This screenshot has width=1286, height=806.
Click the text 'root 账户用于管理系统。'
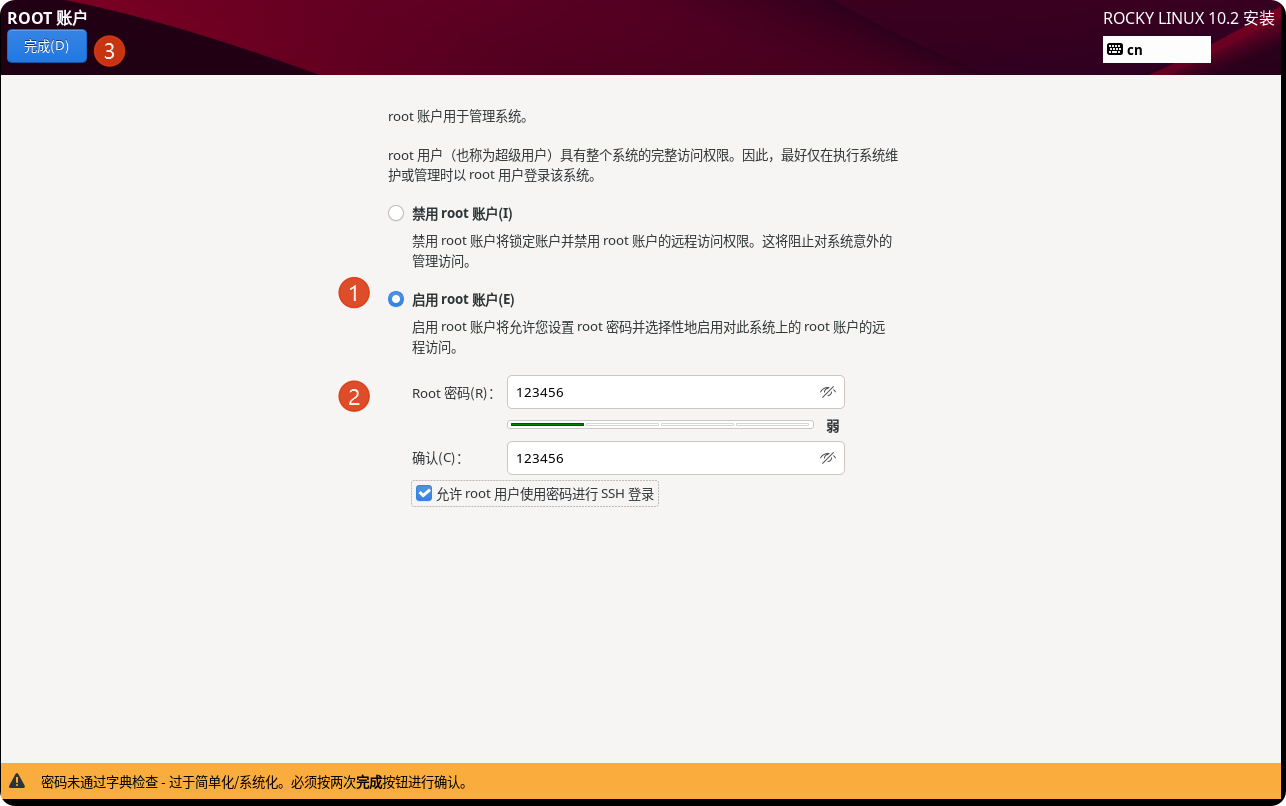pyautogui.click(x=458, y=117)
